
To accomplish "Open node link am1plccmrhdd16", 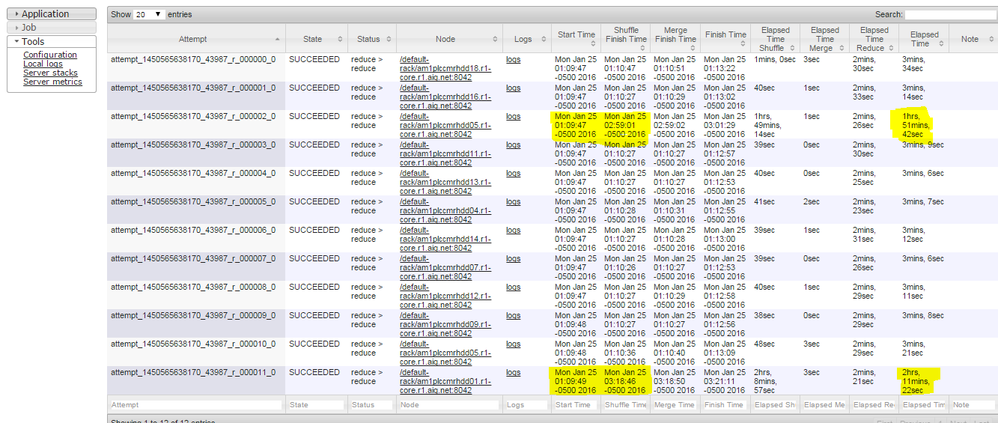I will pos(446,96).
